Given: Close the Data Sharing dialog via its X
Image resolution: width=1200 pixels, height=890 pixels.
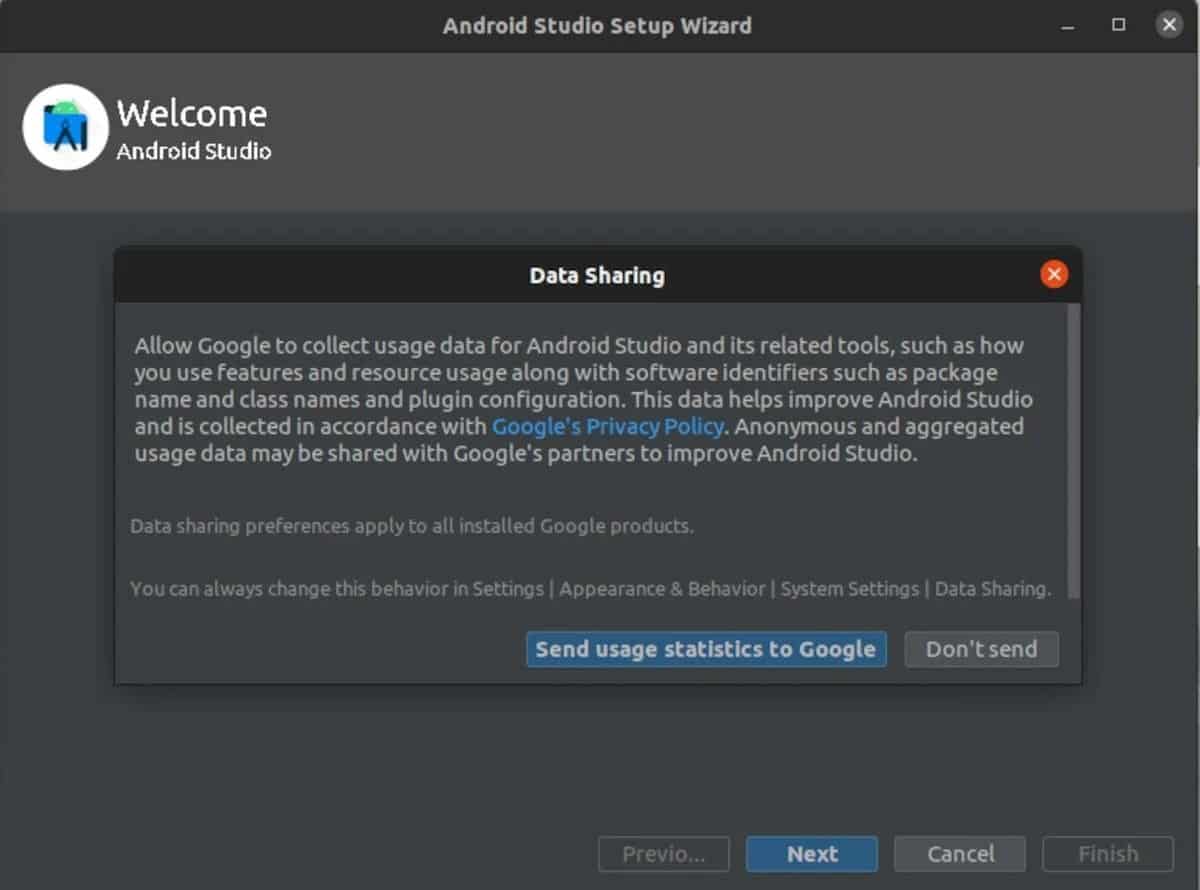Looking at the screenshot, I should (1053, 274).
